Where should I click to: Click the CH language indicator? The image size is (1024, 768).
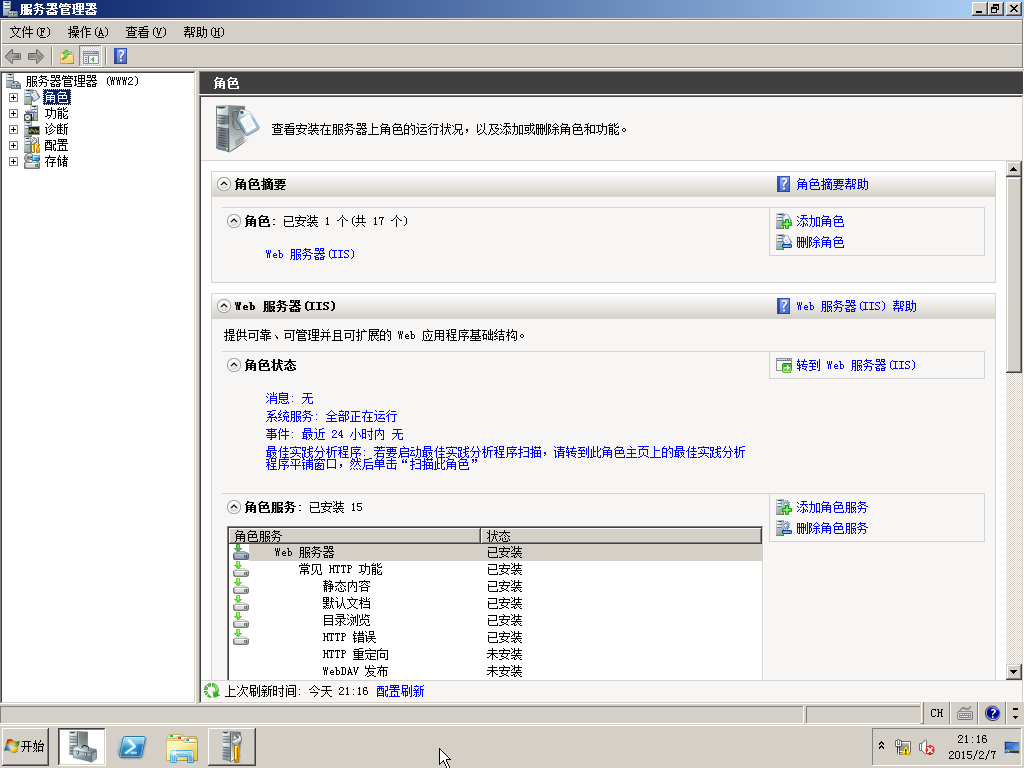pyautogui.click(x=936, y=713)
